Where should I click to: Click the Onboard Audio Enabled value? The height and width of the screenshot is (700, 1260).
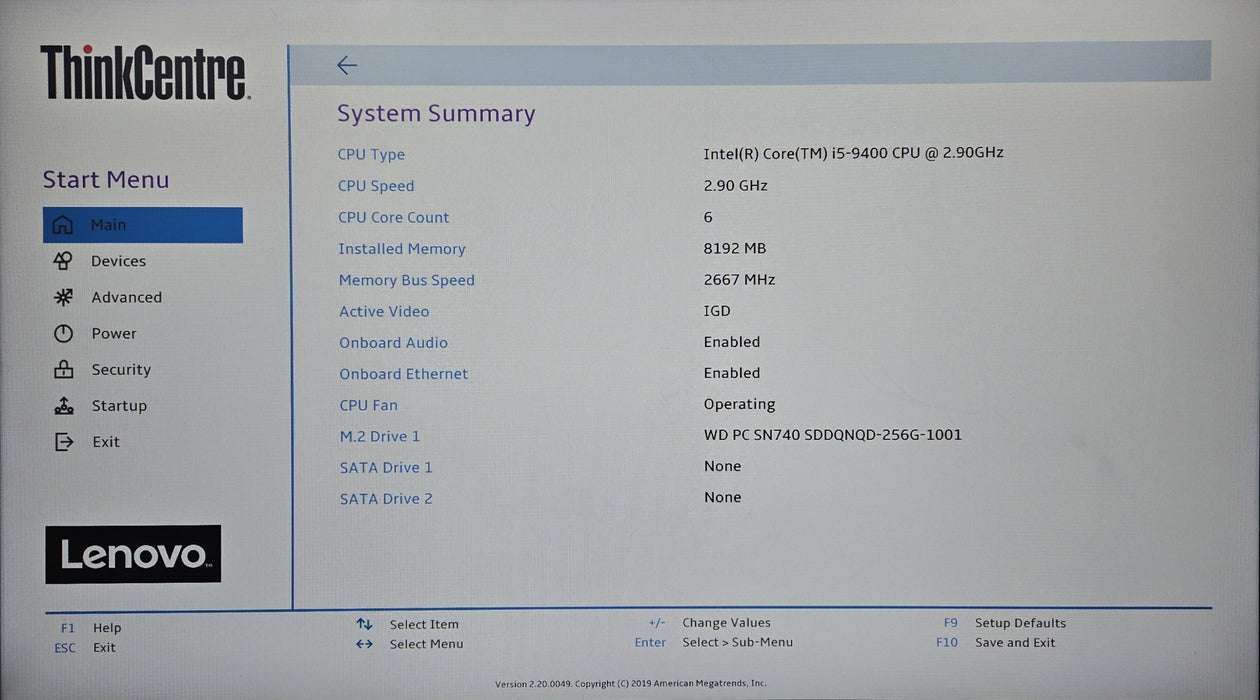point(732,342)
